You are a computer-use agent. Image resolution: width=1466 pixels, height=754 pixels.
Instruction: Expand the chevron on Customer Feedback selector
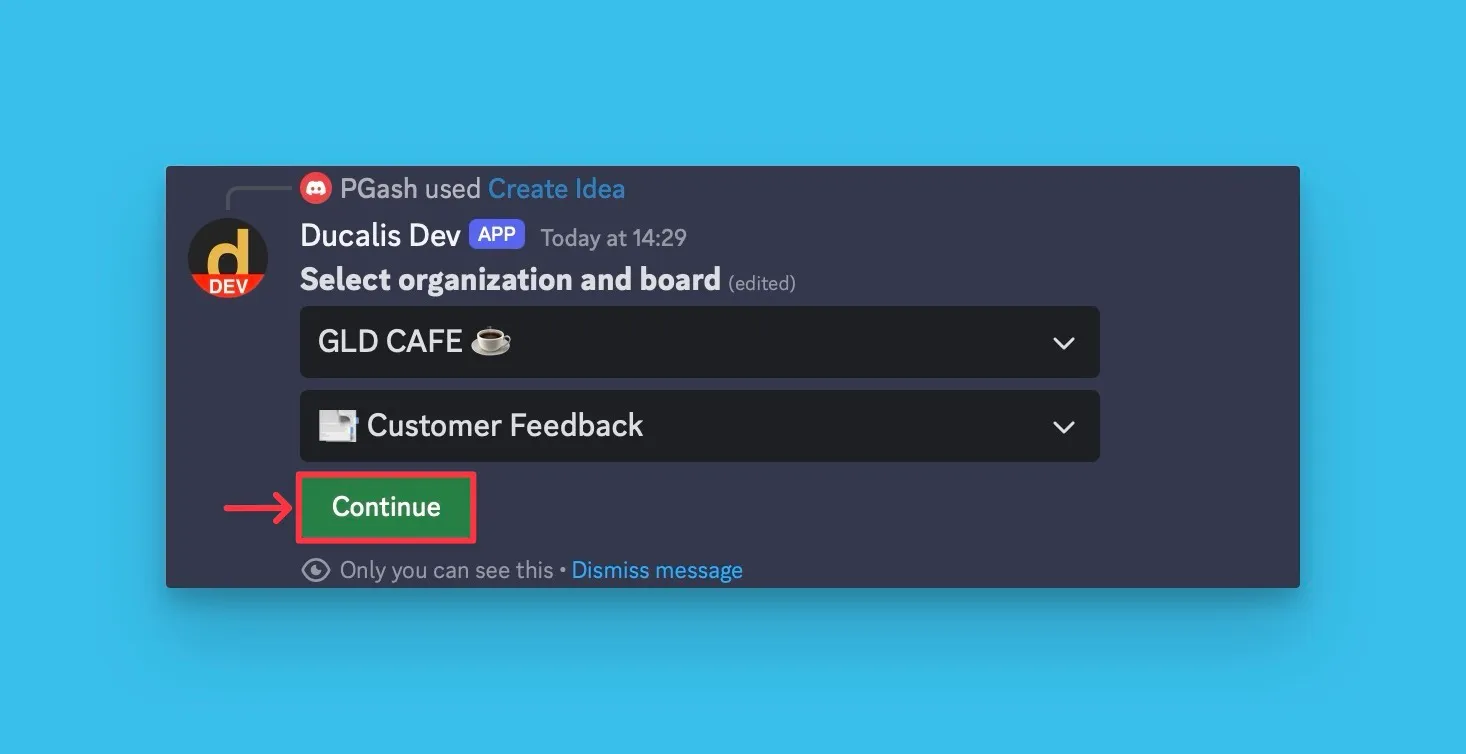click(1064, 427)
